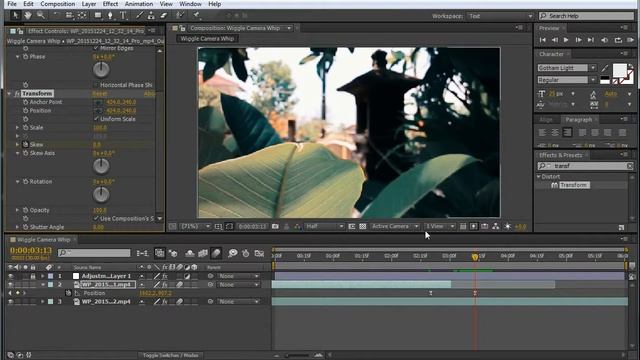640x360 pixels.
Task: Toggle the composition mini-flowchart icon
Action: tap(142, 253)
